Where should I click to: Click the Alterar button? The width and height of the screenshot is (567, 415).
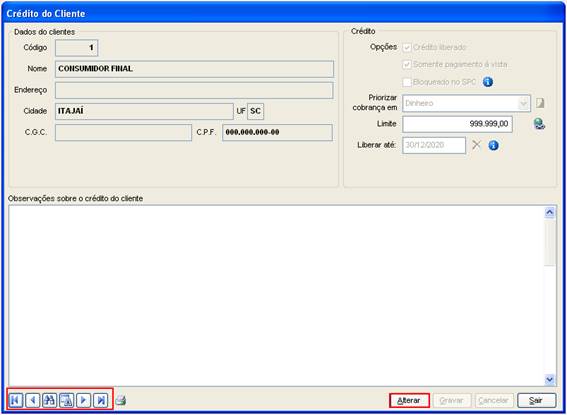pos(409,401)
